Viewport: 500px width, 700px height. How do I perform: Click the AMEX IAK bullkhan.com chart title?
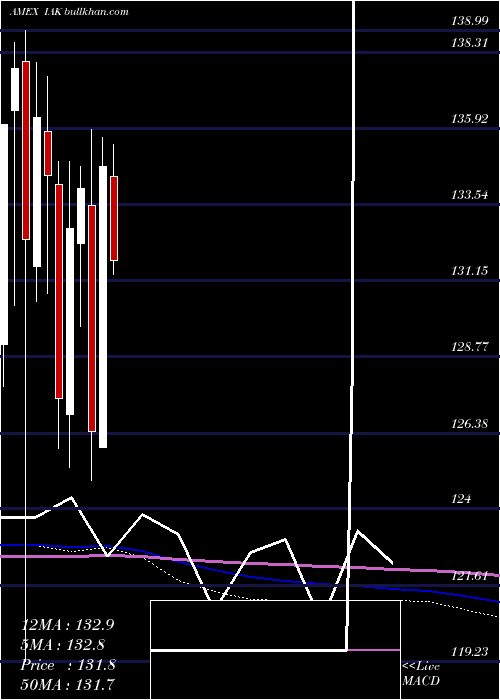[69, 12]
